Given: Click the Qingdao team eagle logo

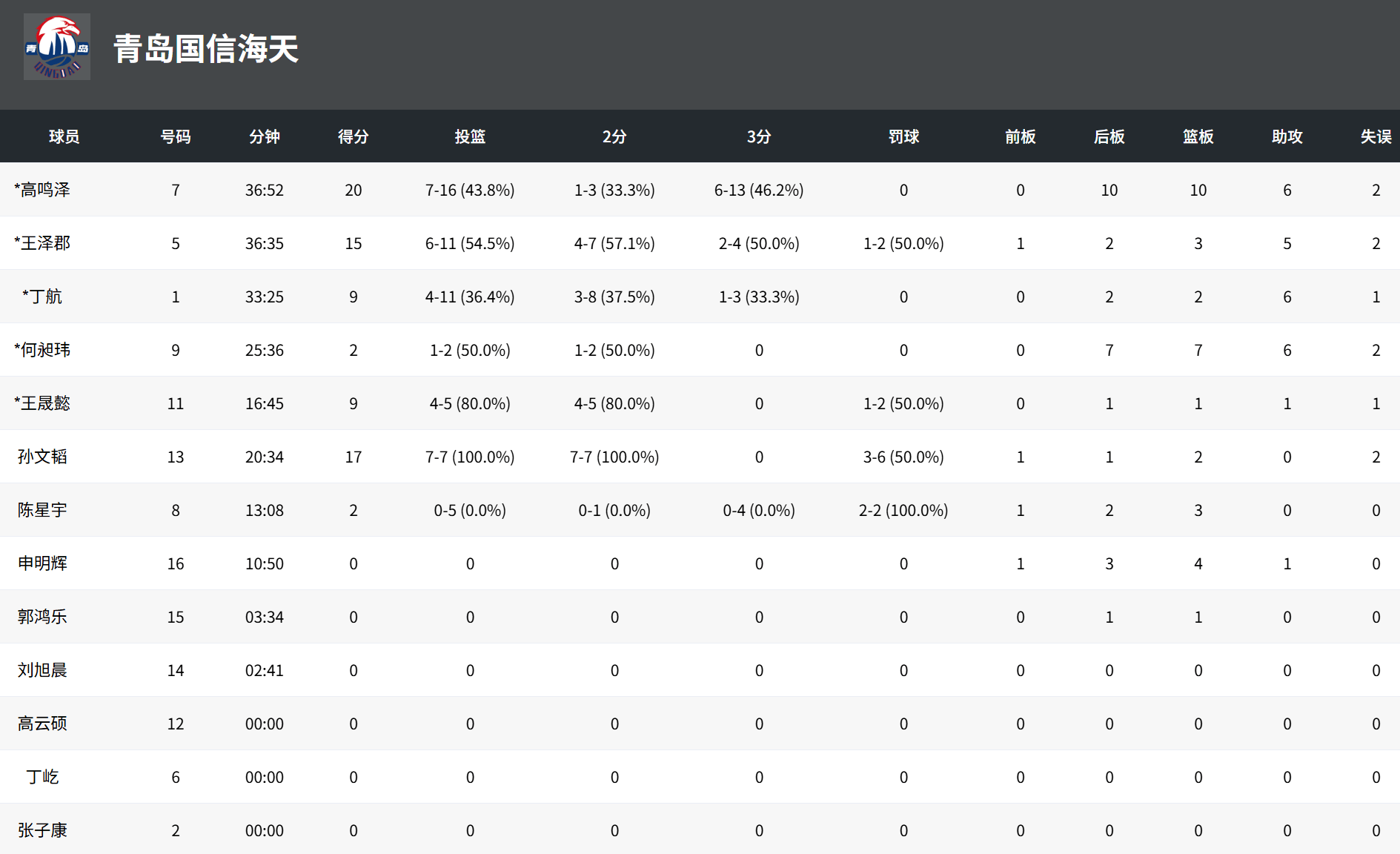Looking at the screenshot, I should [57, 47].
